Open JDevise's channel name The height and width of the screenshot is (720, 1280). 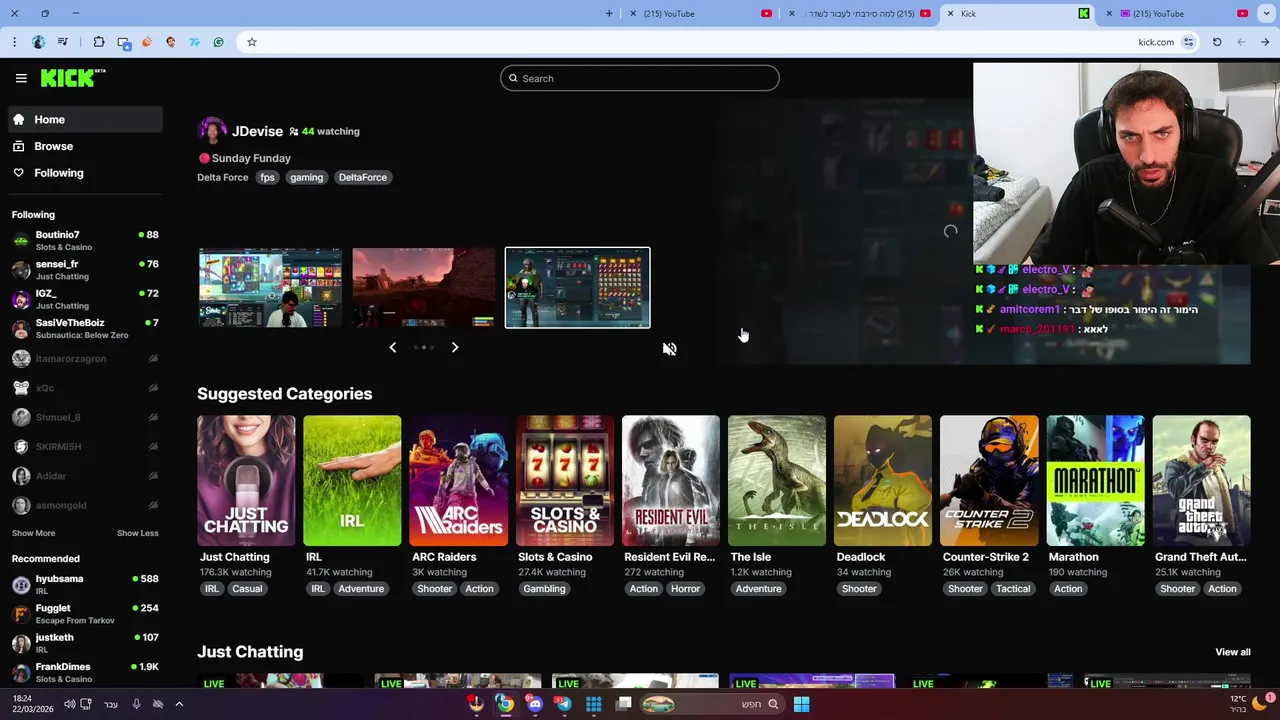257,131
